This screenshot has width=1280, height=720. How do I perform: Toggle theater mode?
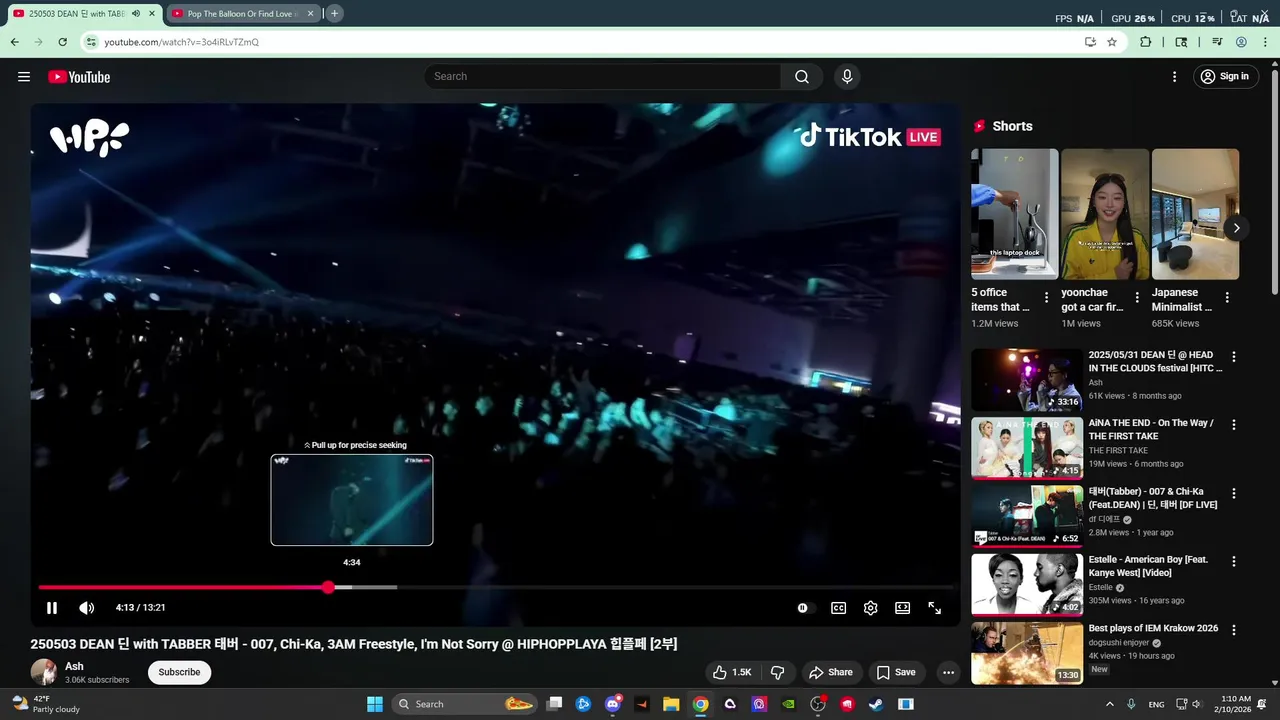[903, 608]
